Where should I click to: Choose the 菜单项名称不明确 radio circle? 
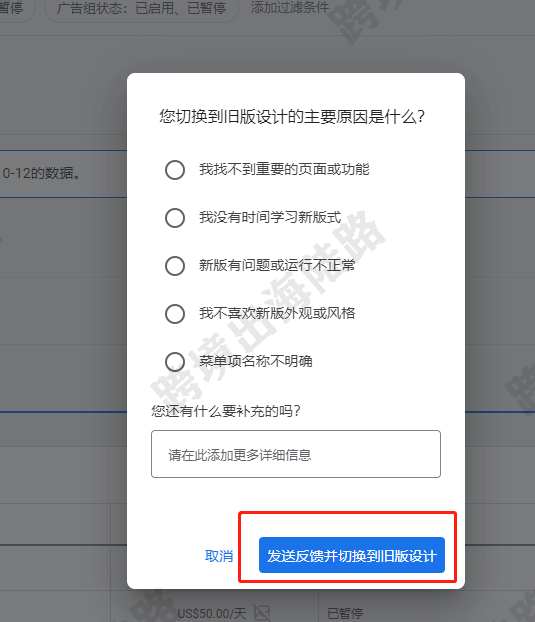[x=175, y=362]
